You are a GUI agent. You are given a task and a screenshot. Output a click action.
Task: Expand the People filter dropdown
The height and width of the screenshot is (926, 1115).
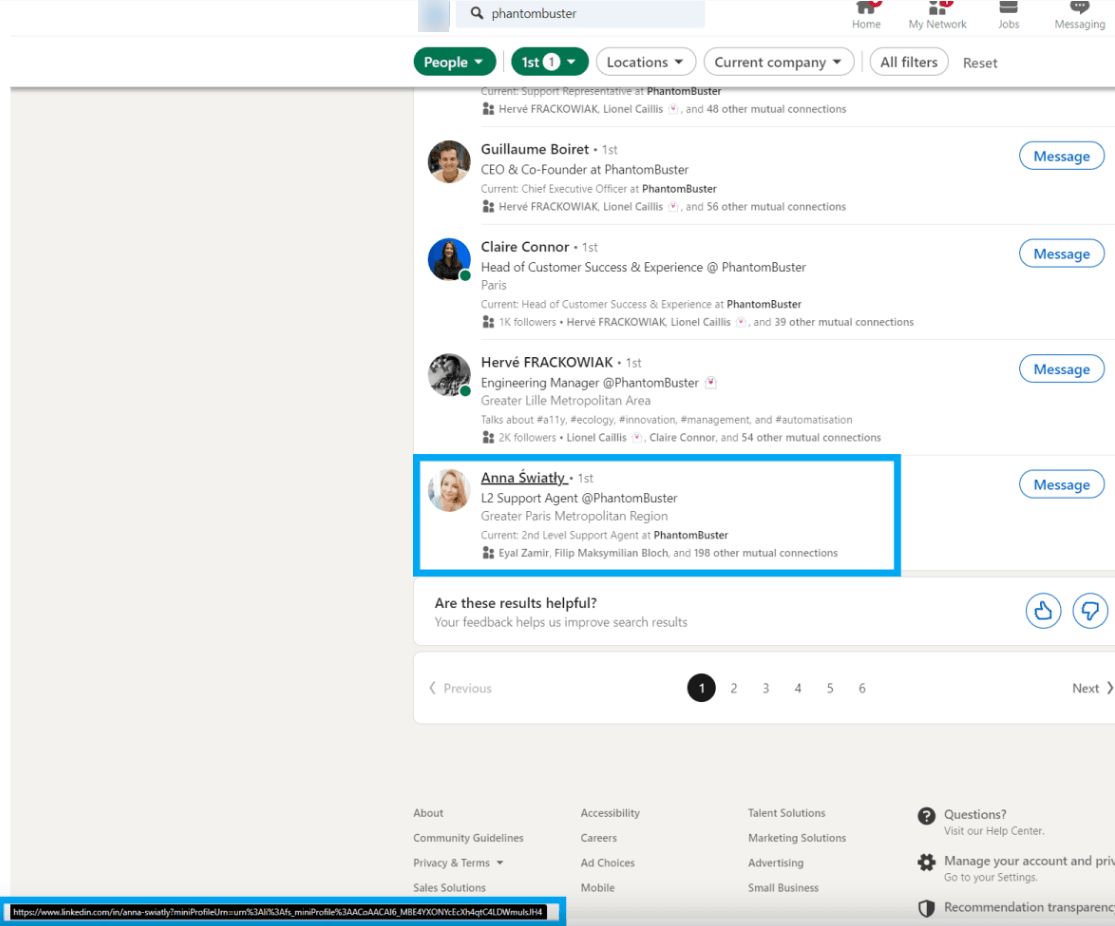click(454, 62)
